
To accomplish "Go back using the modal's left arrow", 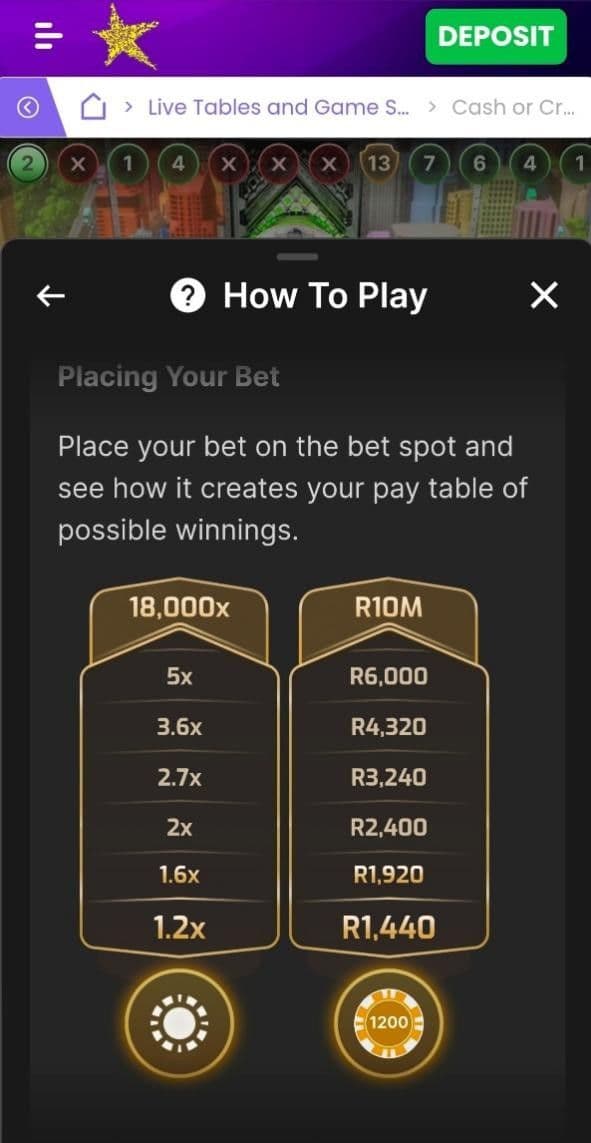I will pyautogui.click(x=47, y=295).
